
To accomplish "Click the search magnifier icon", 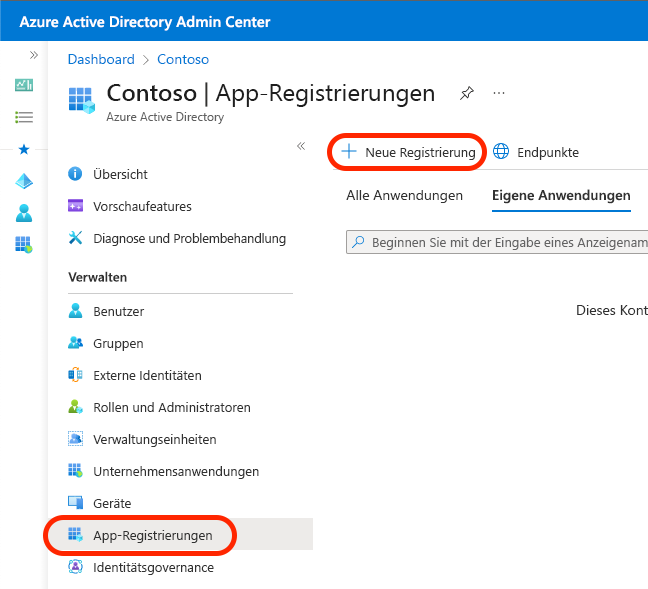I will click(358, 241).
